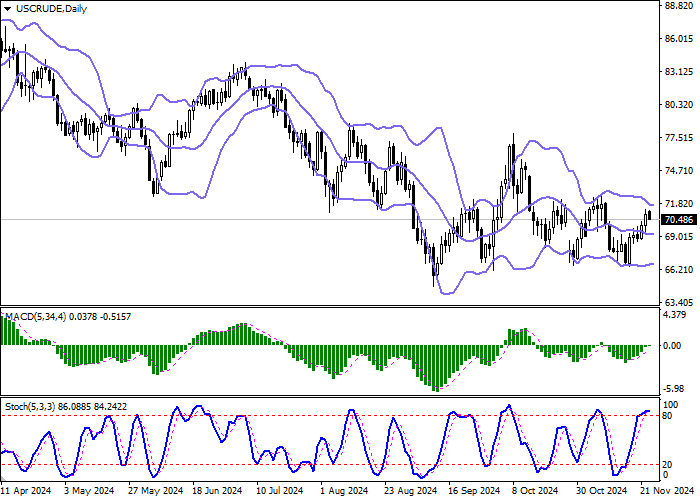Select the date label 8 Oct 2024
Viewport: 700px width, 500px height.
[535, 491]
